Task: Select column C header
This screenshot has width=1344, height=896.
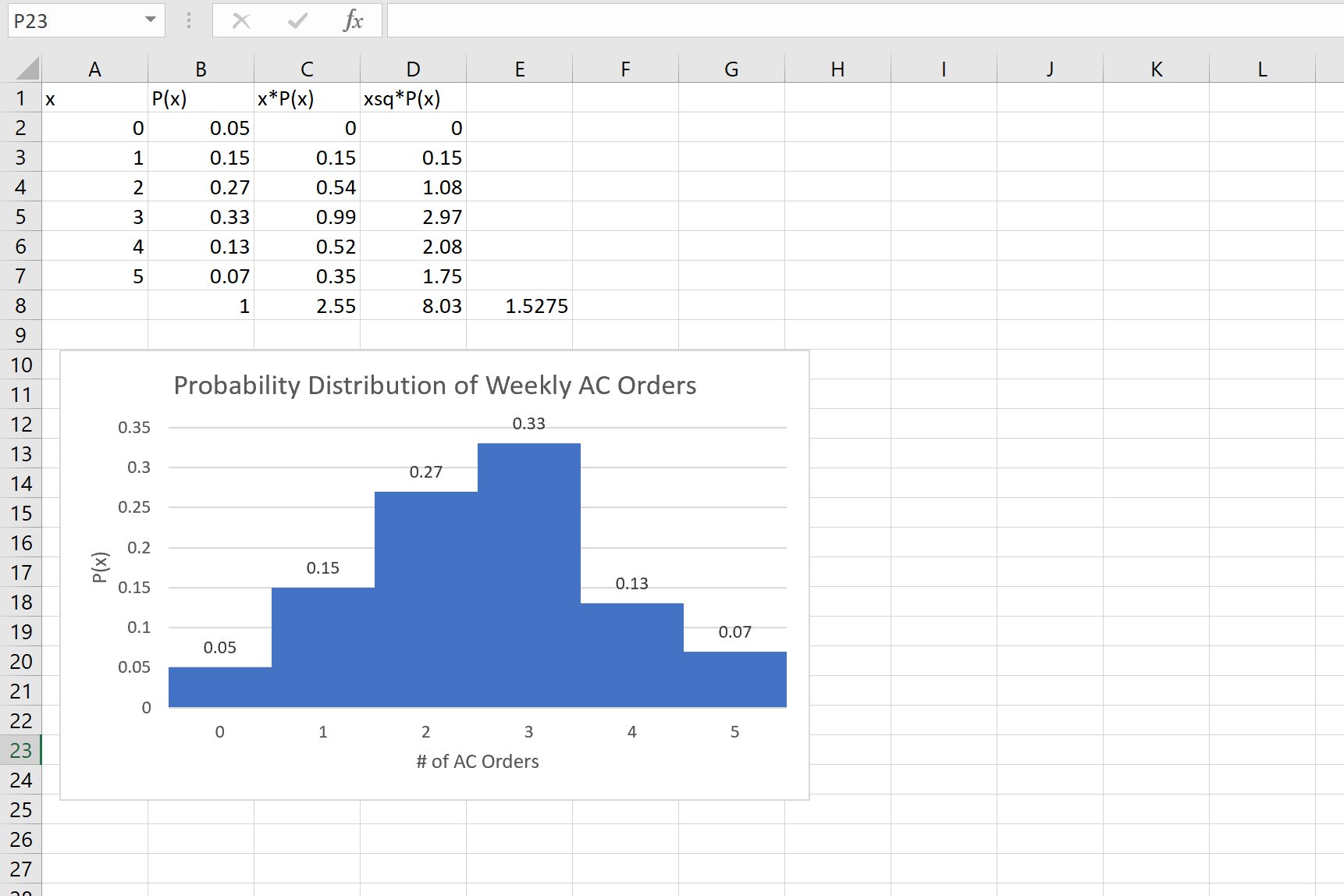Action: pos(307,69)
